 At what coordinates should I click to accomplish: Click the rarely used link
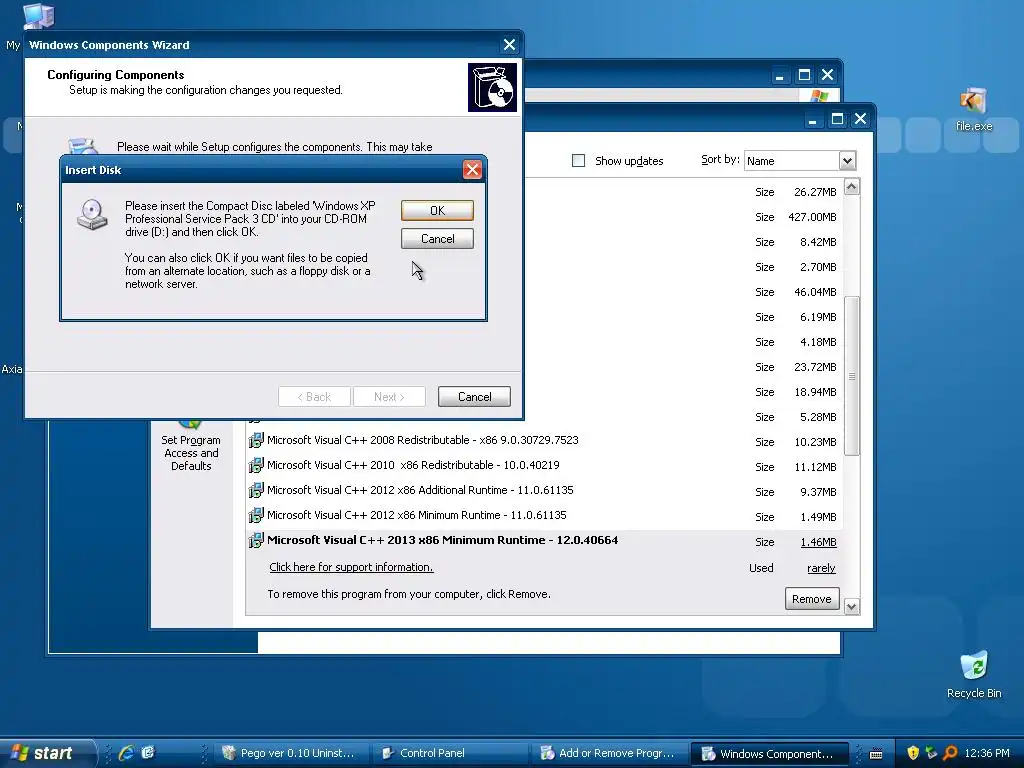coord(821,568)
